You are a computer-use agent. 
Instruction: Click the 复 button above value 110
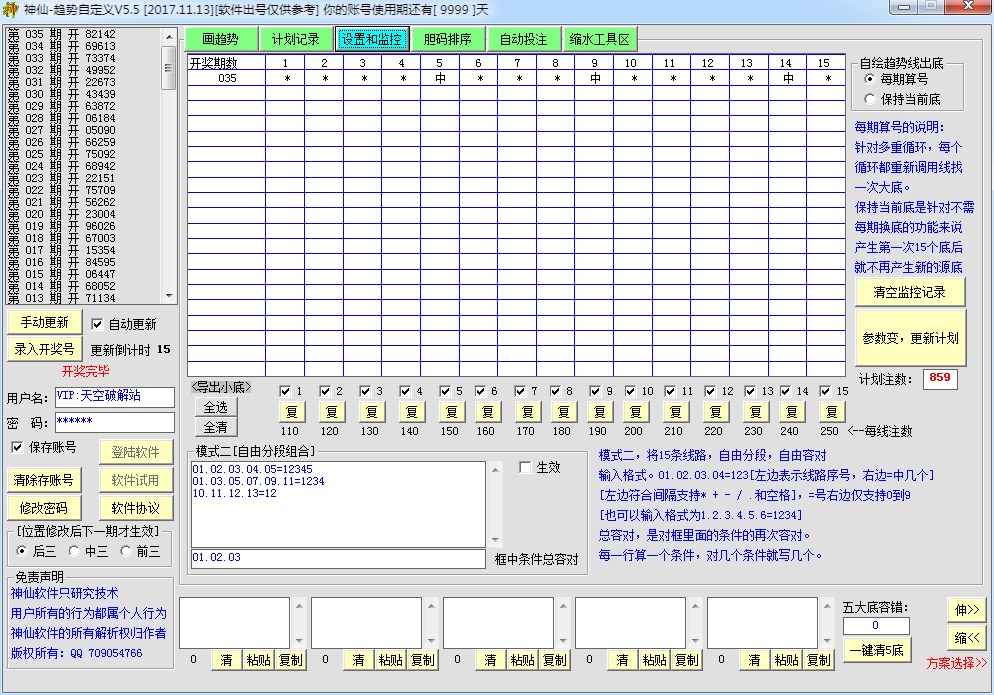[291, 411]
